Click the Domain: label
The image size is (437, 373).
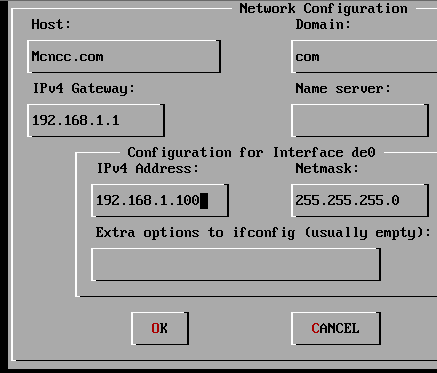pyautogui.click(x=323, y=24)
